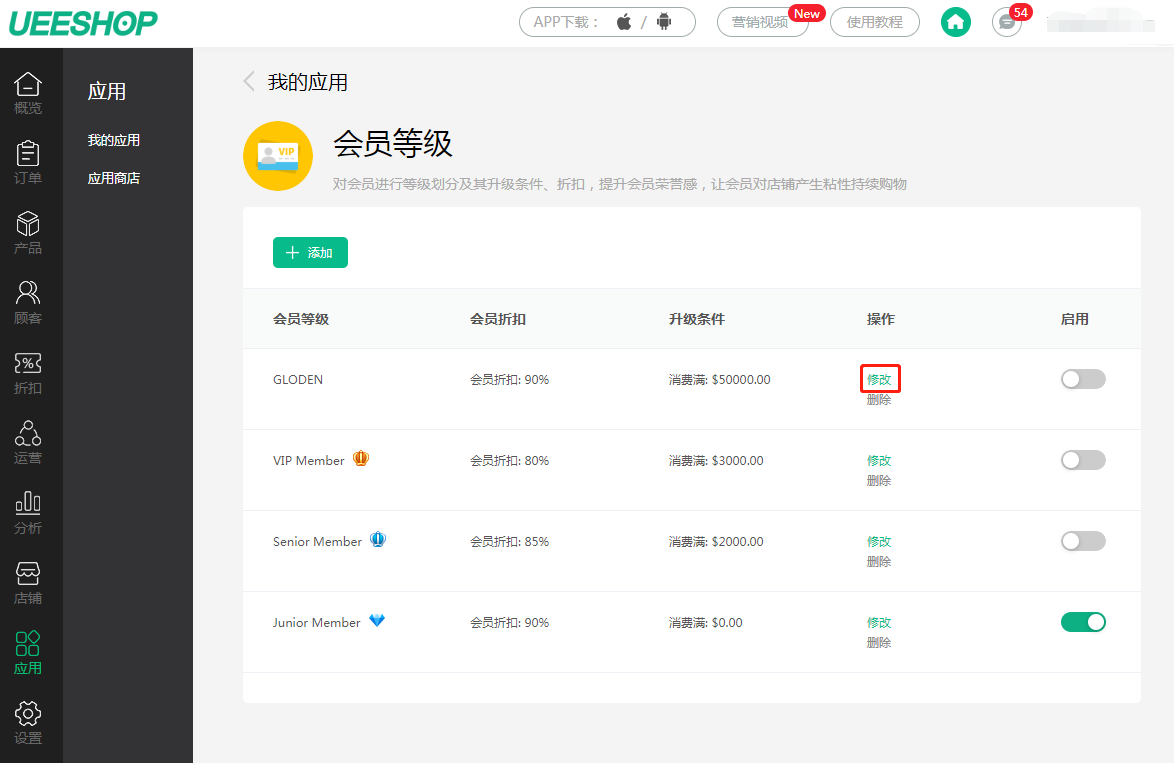Click 删除 for the Junior Member level

coord(879,642)
